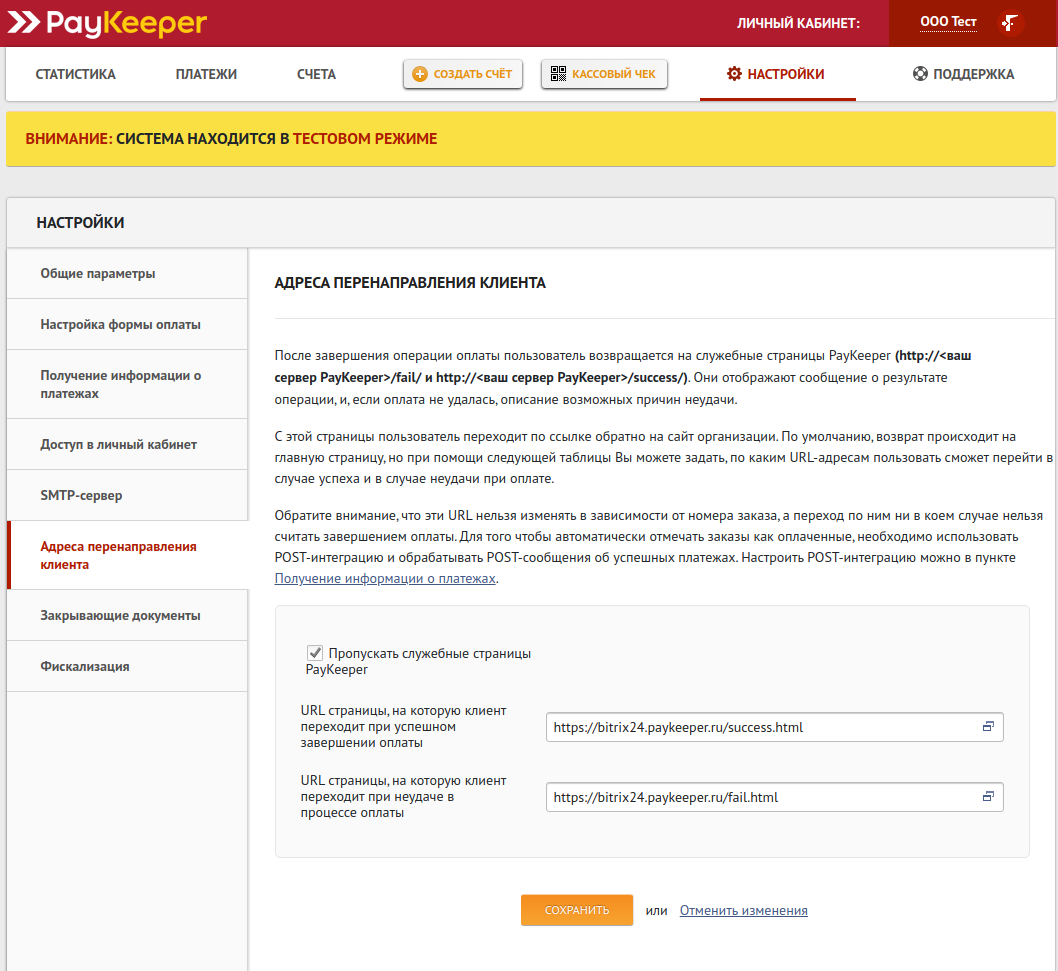Viewport: 1058px width, 971px height.
Task: Click the PayKeeper logo
Action: [x=107, y=22]
